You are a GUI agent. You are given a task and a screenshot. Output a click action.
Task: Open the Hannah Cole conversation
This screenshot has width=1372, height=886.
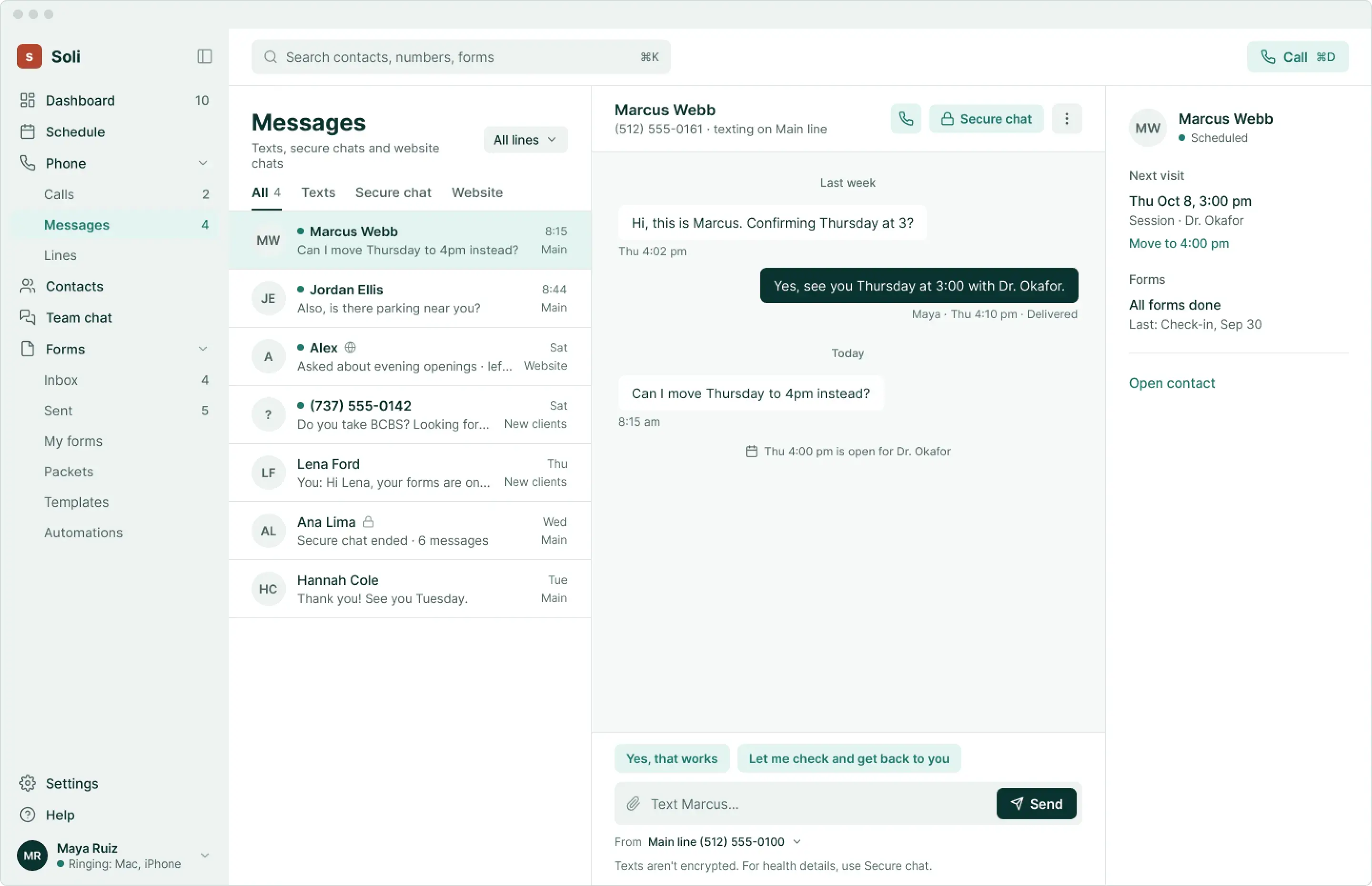click(x=410, y=589)
